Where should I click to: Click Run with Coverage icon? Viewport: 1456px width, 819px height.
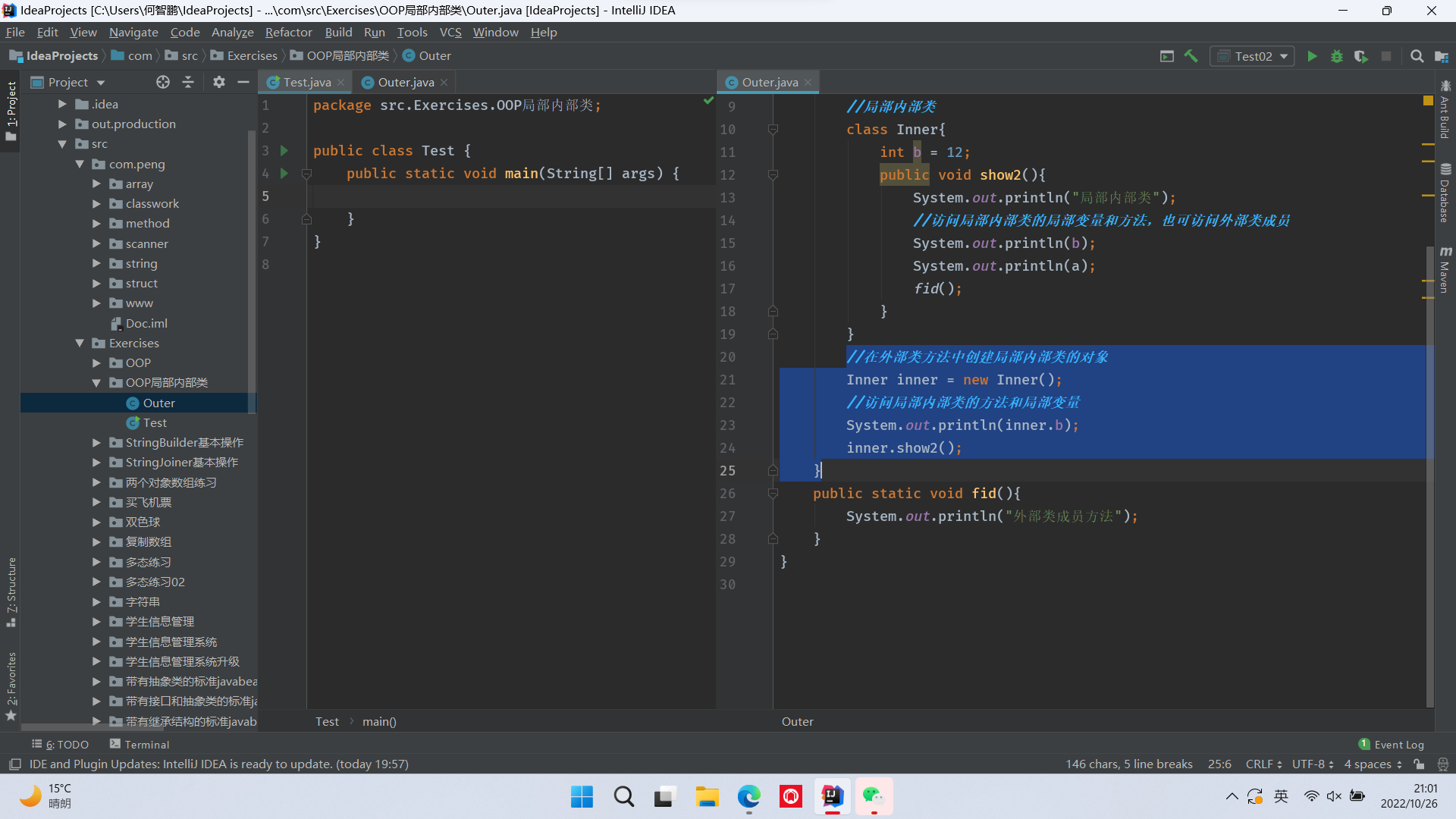[x=1361, y=56]
